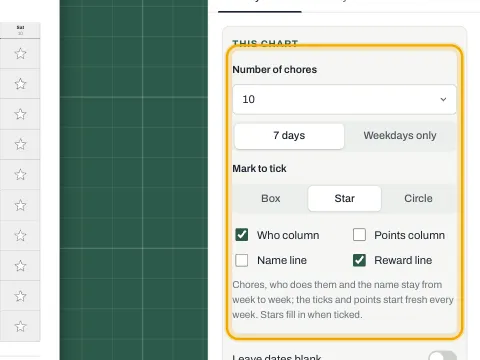Switch to Weekdays only
The width and height of the screenshot is (480, 360).
point(400,136)
